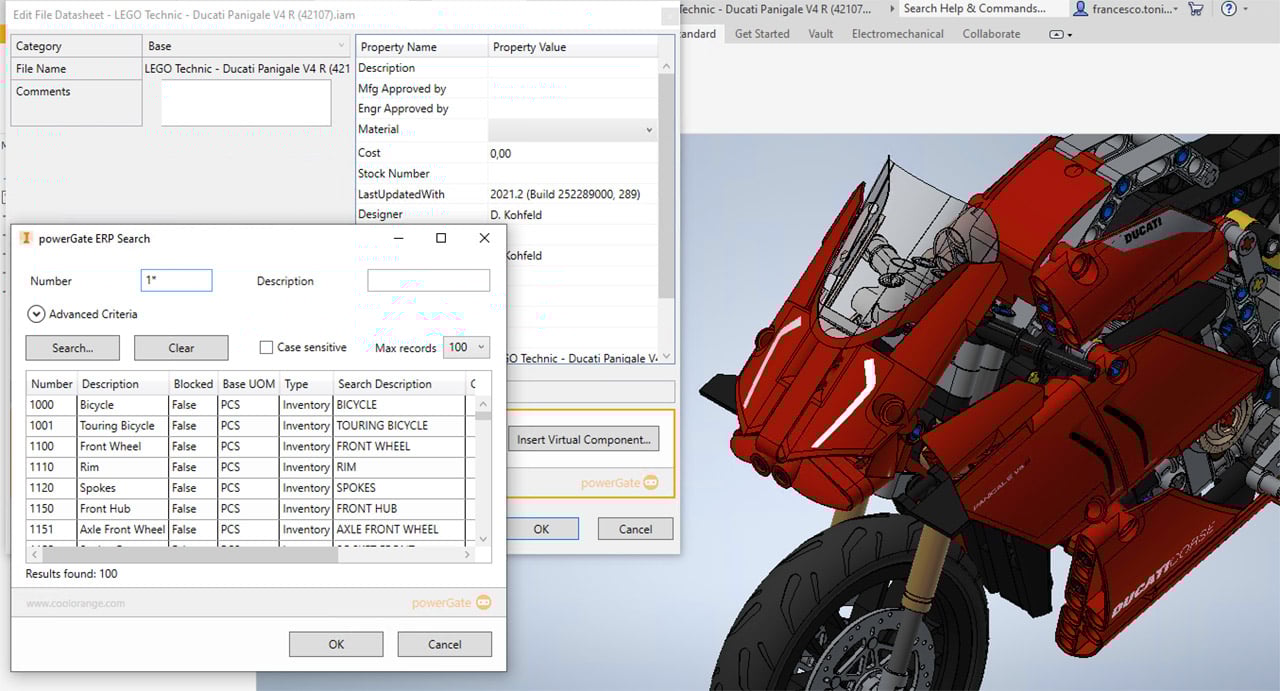
Task: Click the Description search input field
Action: (428, 281)
